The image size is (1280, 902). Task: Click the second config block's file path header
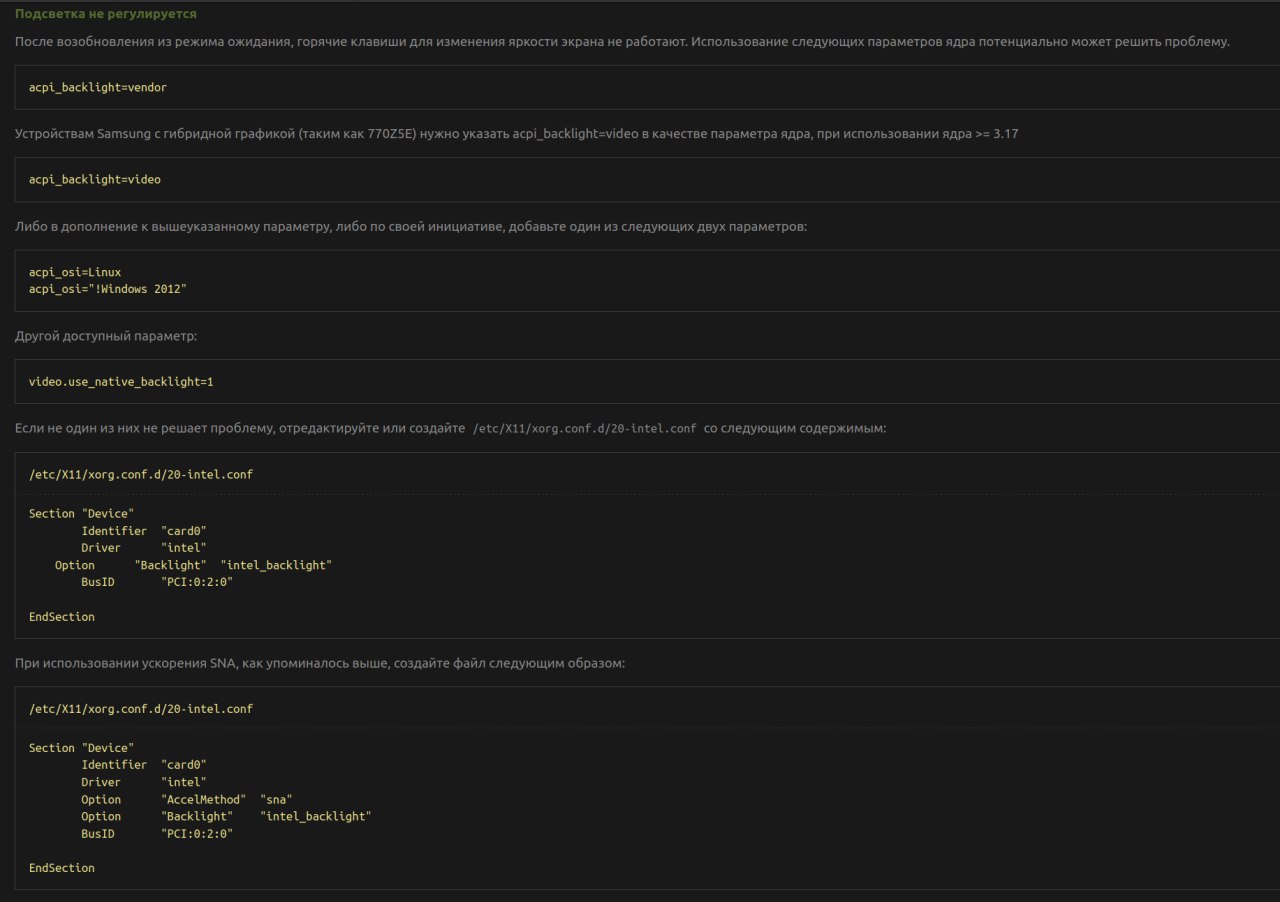tap(141, 709)
